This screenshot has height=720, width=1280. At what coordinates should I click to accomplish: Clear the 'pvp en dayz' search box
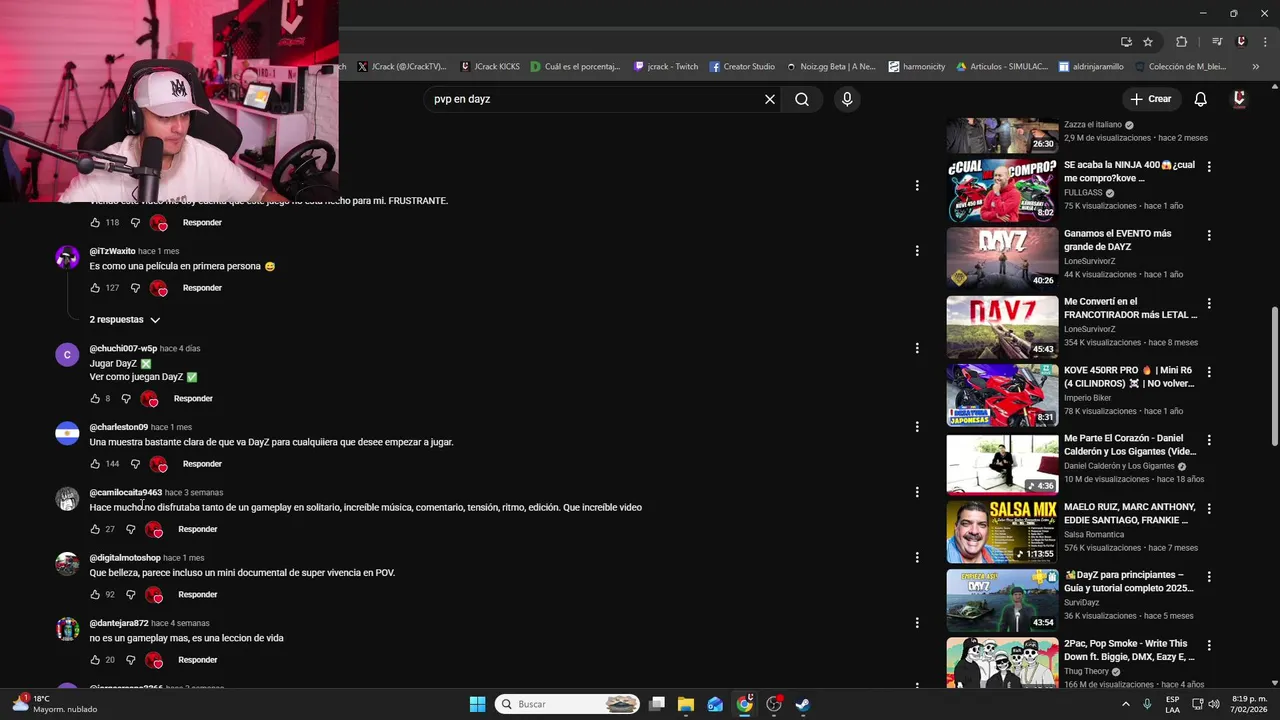[x=770, y=99]
